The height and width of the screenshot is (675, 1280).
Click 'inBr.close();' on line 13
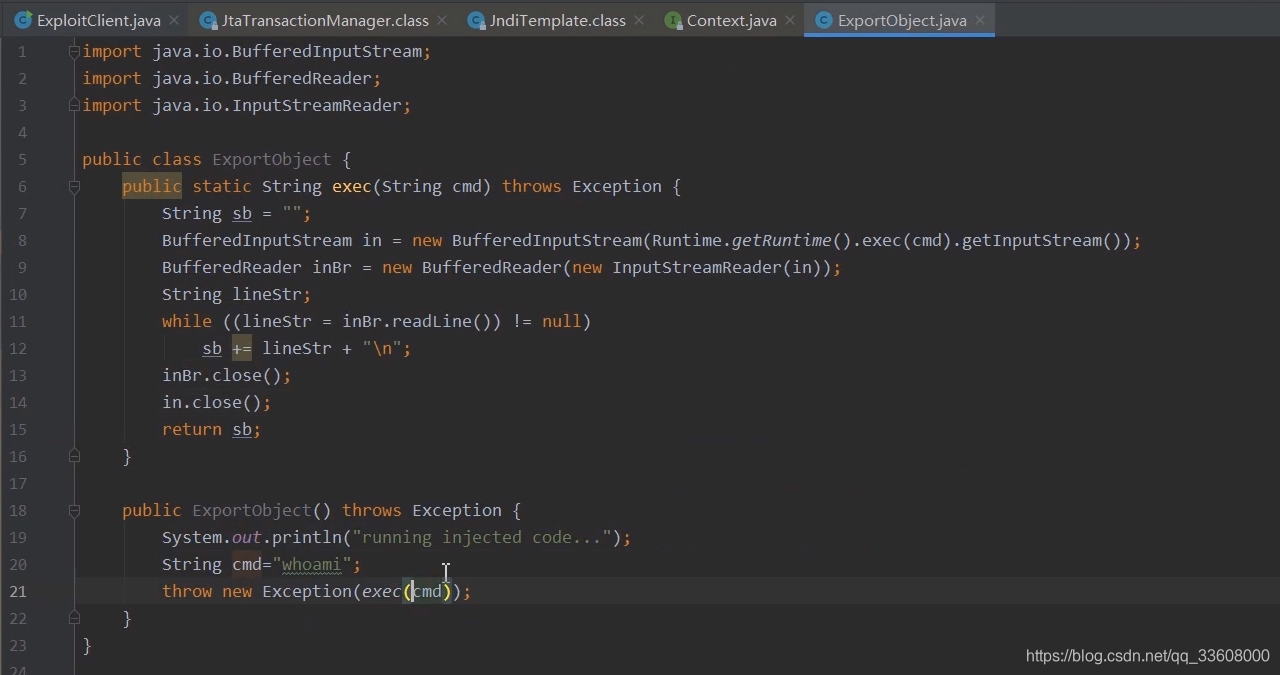[227, 375]
